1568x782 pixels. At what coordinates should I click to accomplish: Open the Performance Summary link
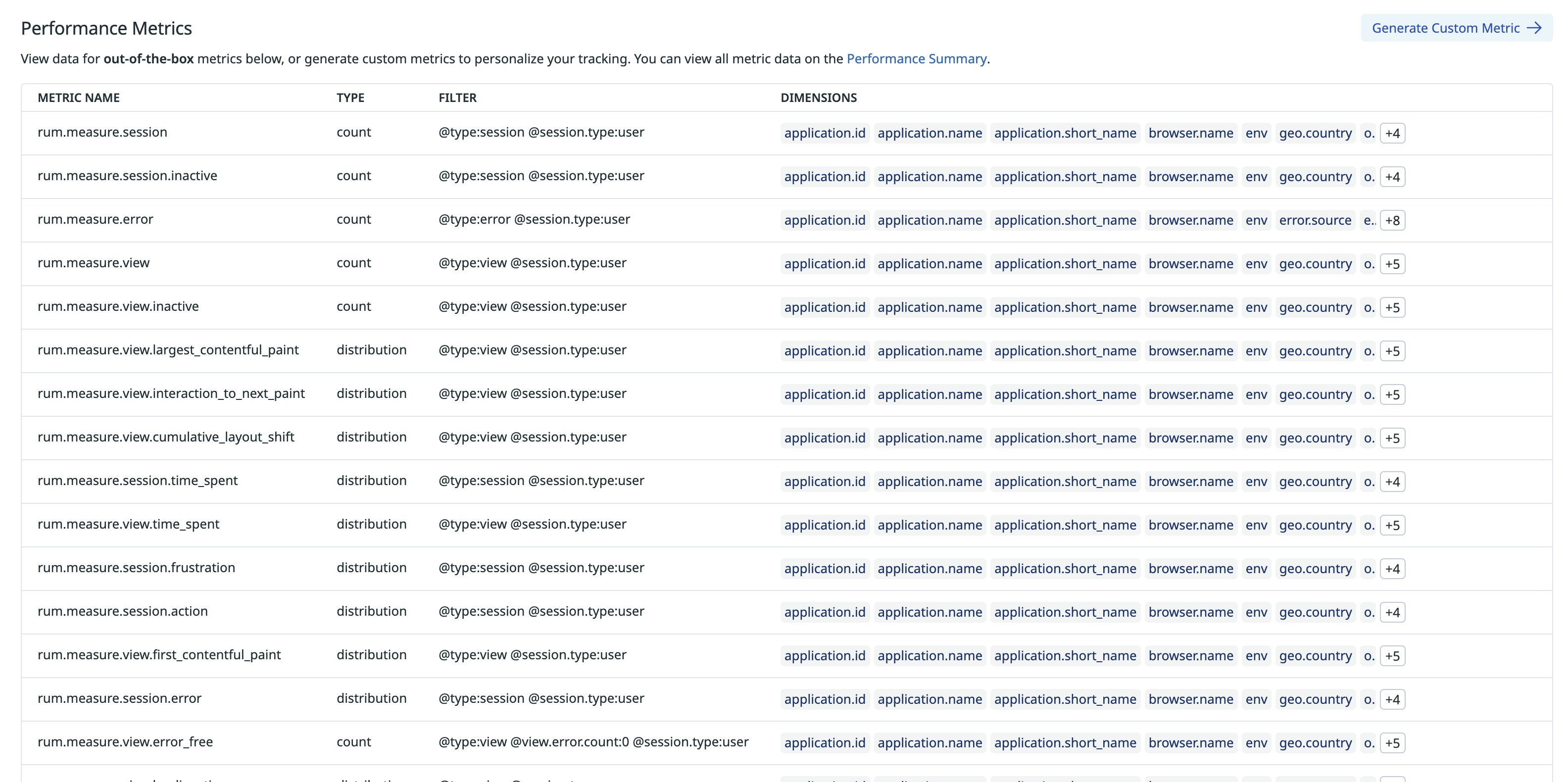[x=916, y=58]
